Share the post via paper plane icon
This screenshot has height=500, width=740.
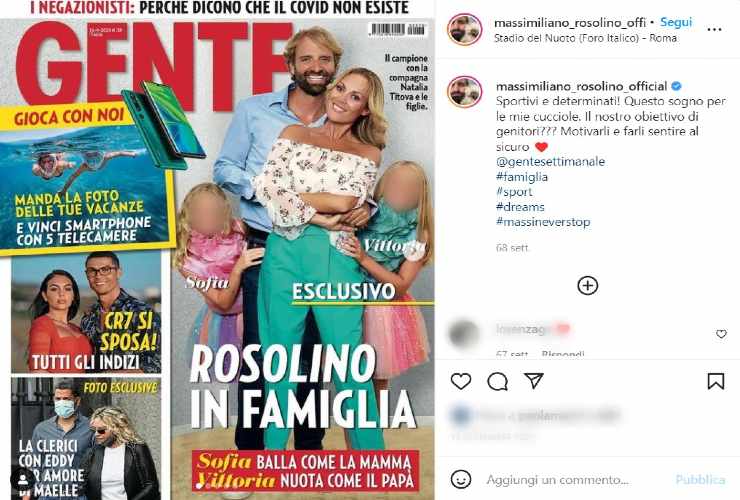(x=534, y=381)
